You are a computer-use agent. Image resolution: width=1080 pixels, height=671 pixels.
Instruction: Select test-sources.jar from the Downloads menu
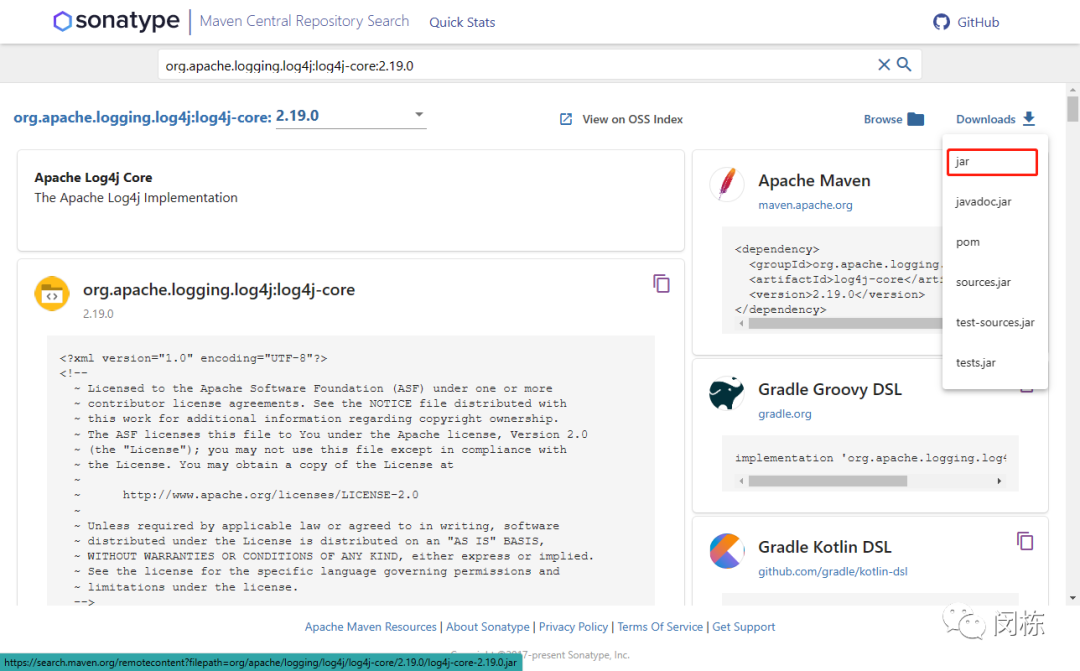(x=995, y=322)
